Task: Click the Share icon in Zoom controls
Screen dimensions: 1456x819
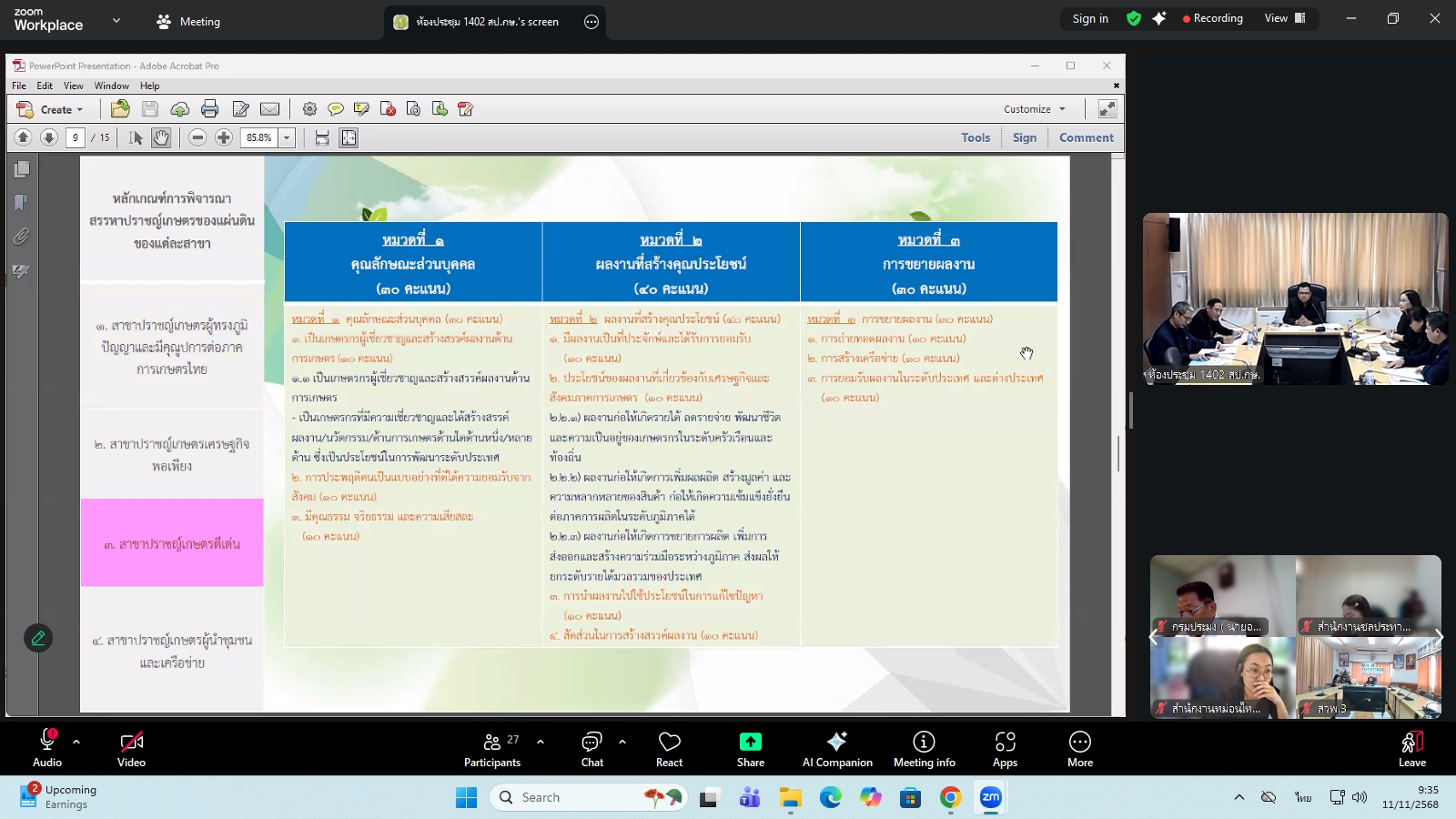Action: [750, 748]
